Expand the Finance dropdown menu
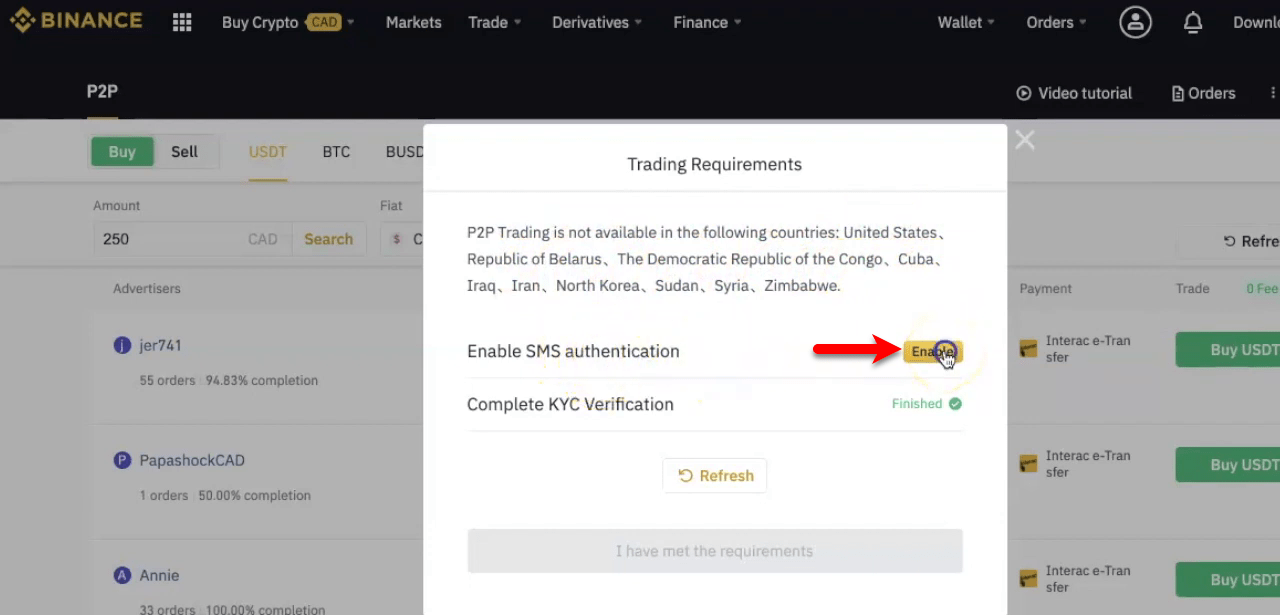Viewport: 1280px width, 615px height. click(707, 22)
